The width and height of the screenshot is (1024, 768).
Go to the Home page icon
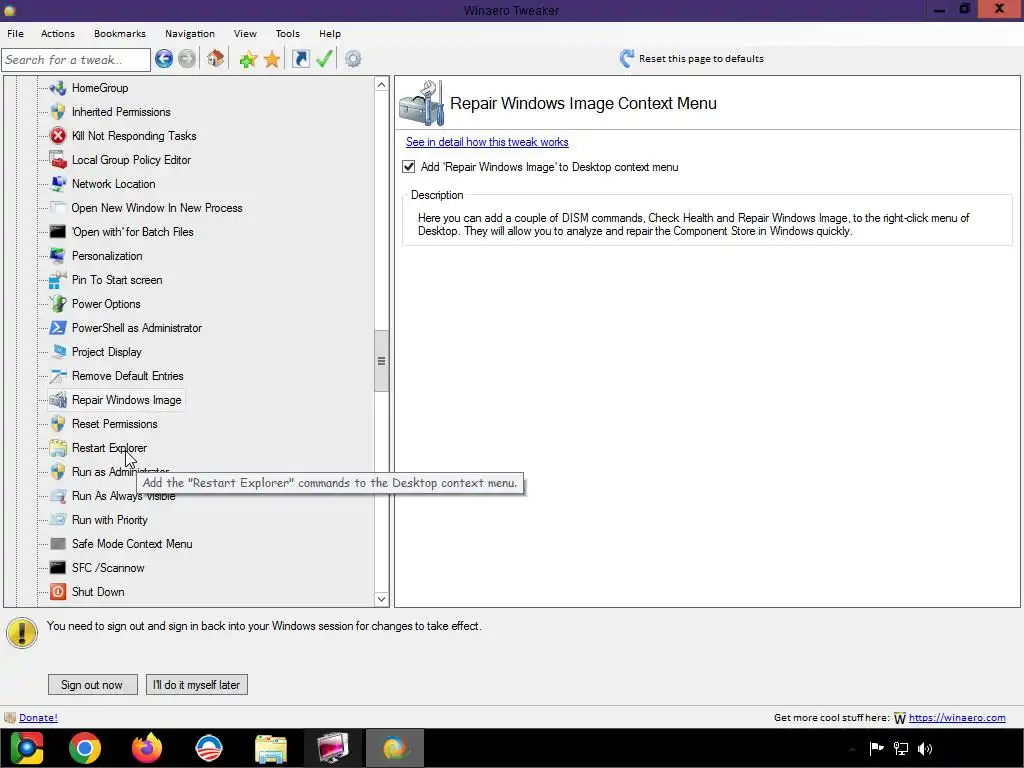tap(216, 59)
